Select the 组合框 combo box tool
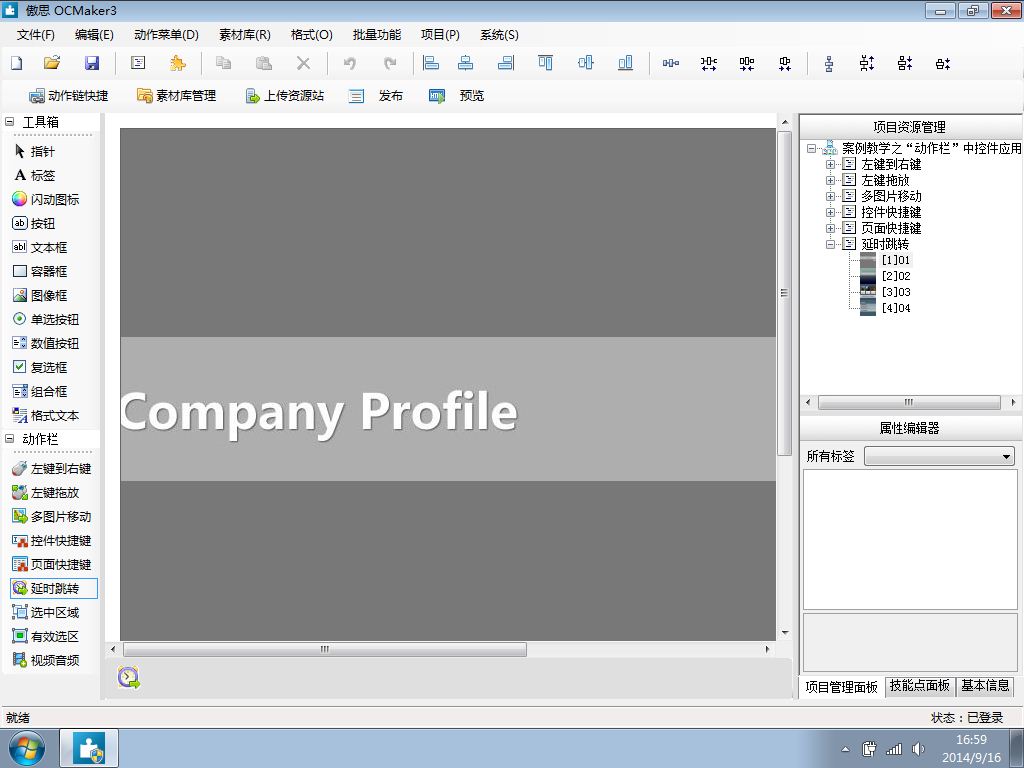Viewport: 1024px width, 768px height. click(40, 392)
